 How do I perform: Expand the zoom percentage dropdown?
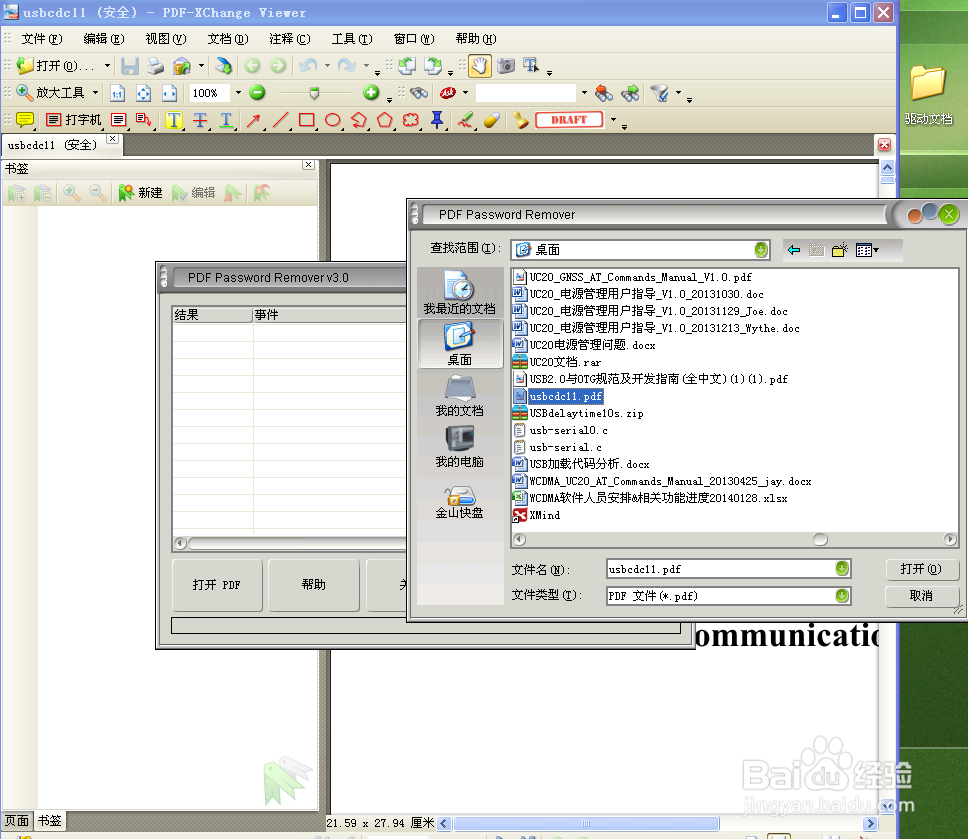tap(238, 93)
